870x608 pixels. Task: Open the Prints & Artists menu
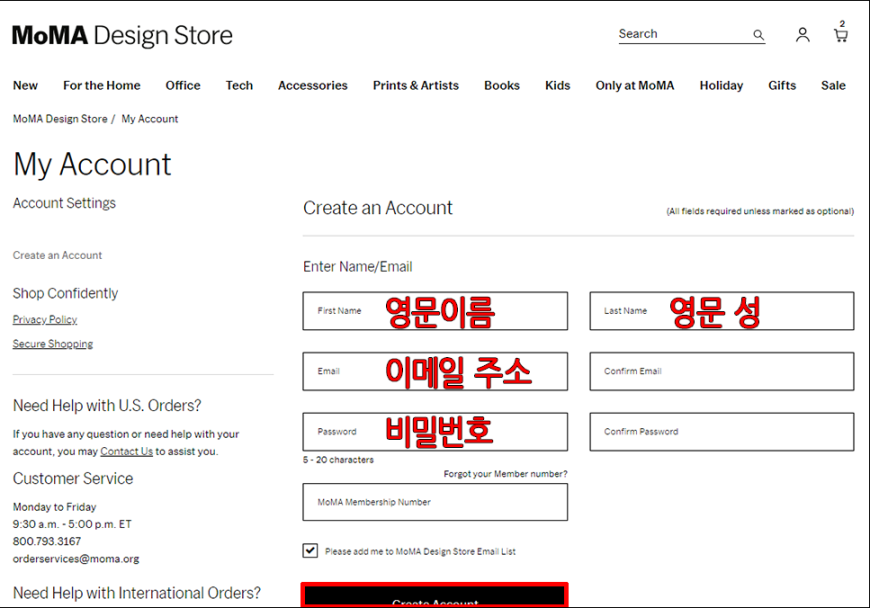coord(416,85)
